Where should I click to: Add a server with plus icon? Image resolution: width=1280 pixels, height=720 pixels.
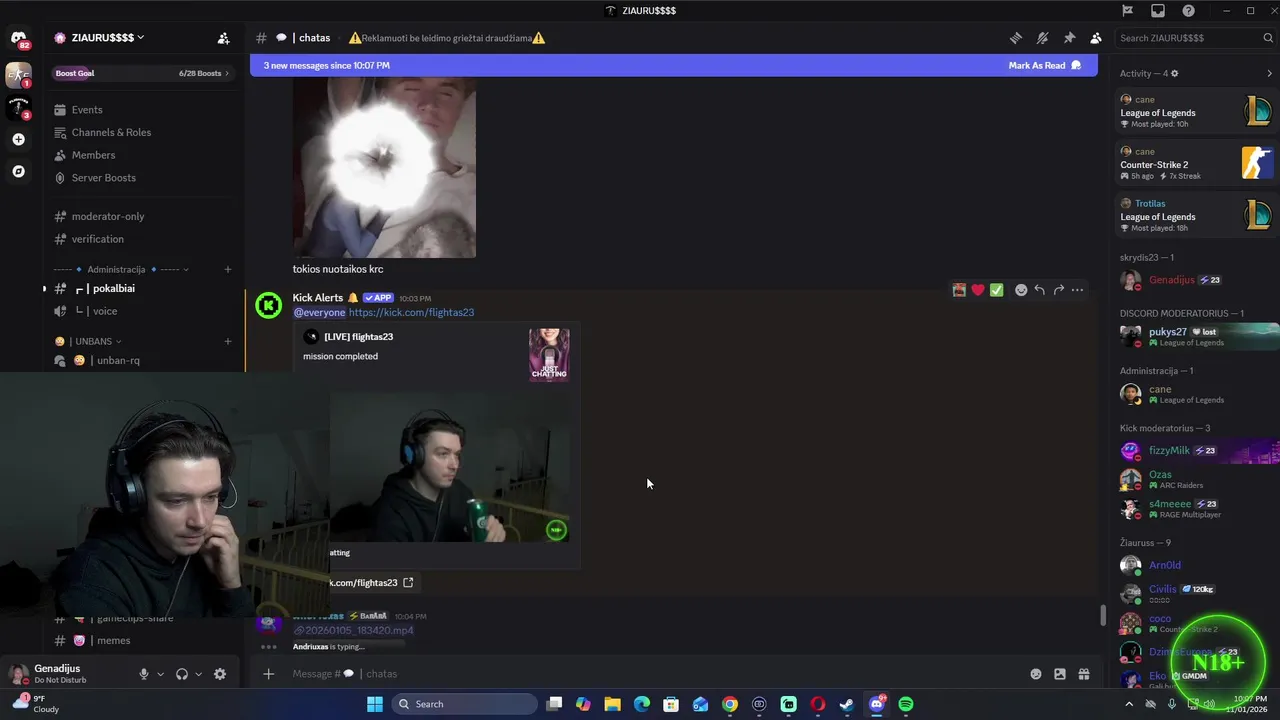coord(18,139)
